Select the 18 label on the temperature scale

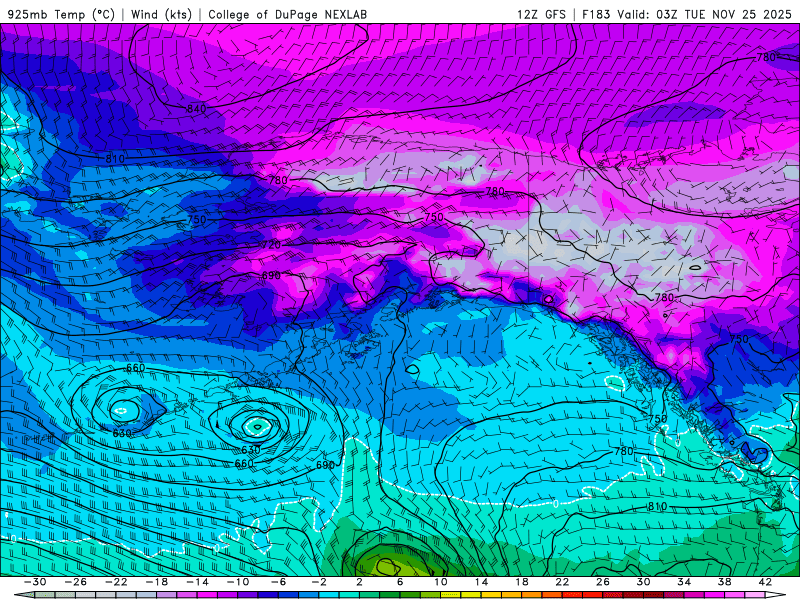[x=521, y=582]
